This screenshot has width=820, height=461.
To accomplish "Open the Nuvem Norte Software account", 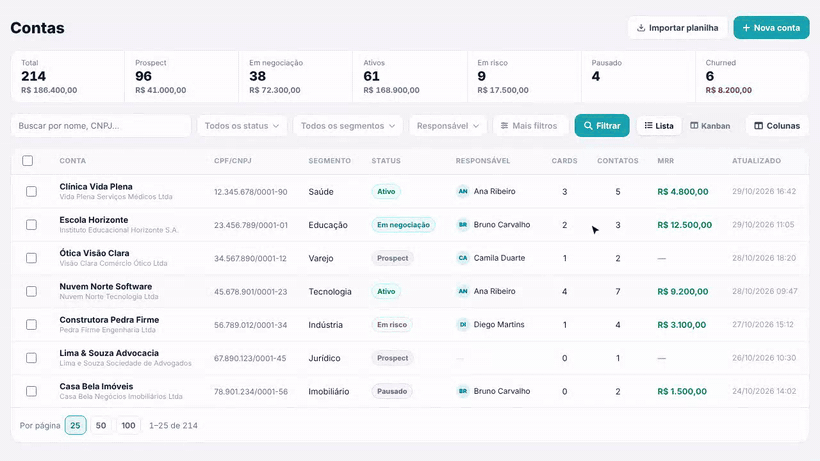I will click(x=106, y=286).
